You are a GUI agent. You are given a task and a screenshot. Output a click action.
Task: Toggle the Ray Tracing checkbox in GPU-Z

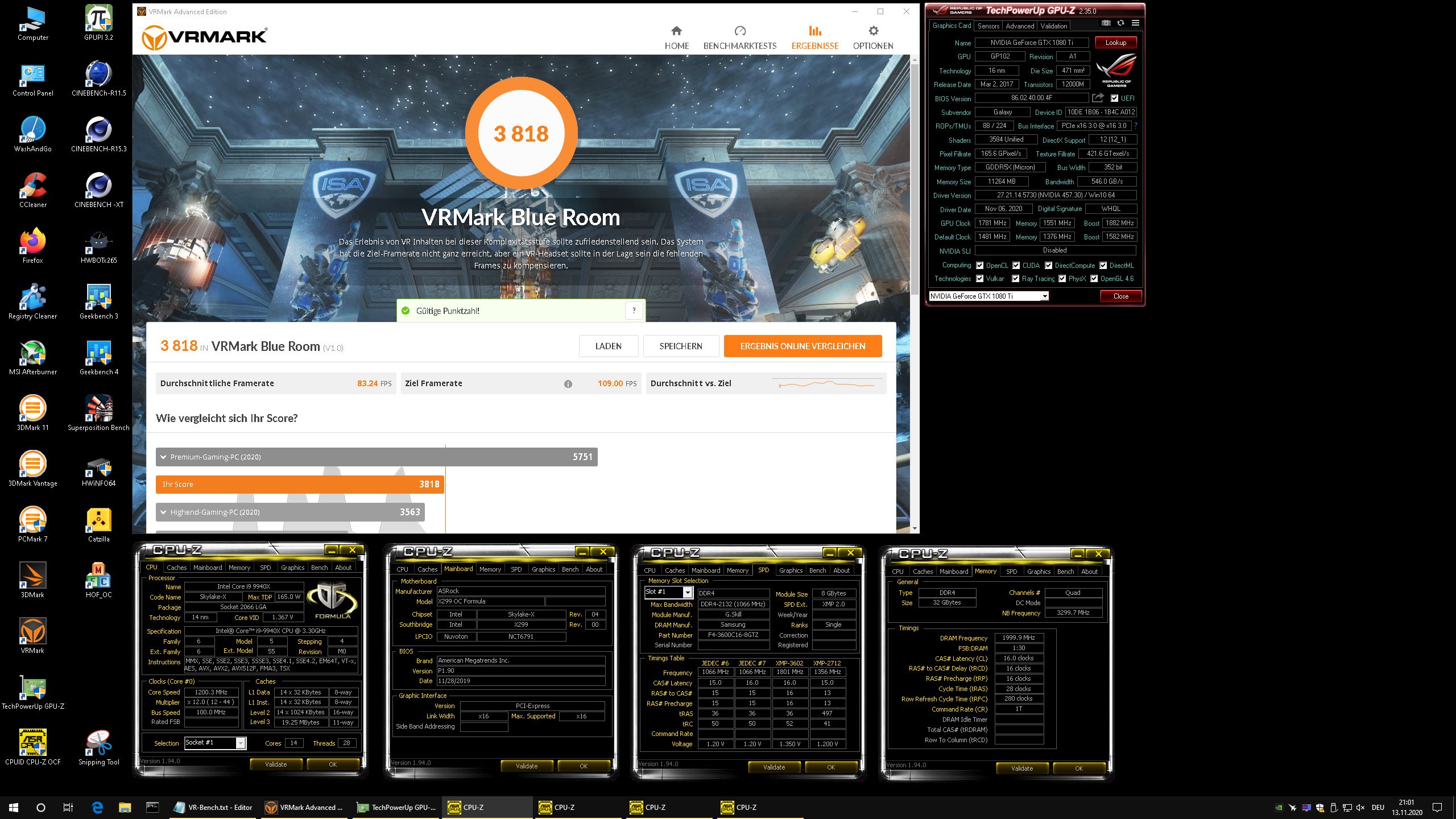pyautogui.click(x=1015, y=279)
